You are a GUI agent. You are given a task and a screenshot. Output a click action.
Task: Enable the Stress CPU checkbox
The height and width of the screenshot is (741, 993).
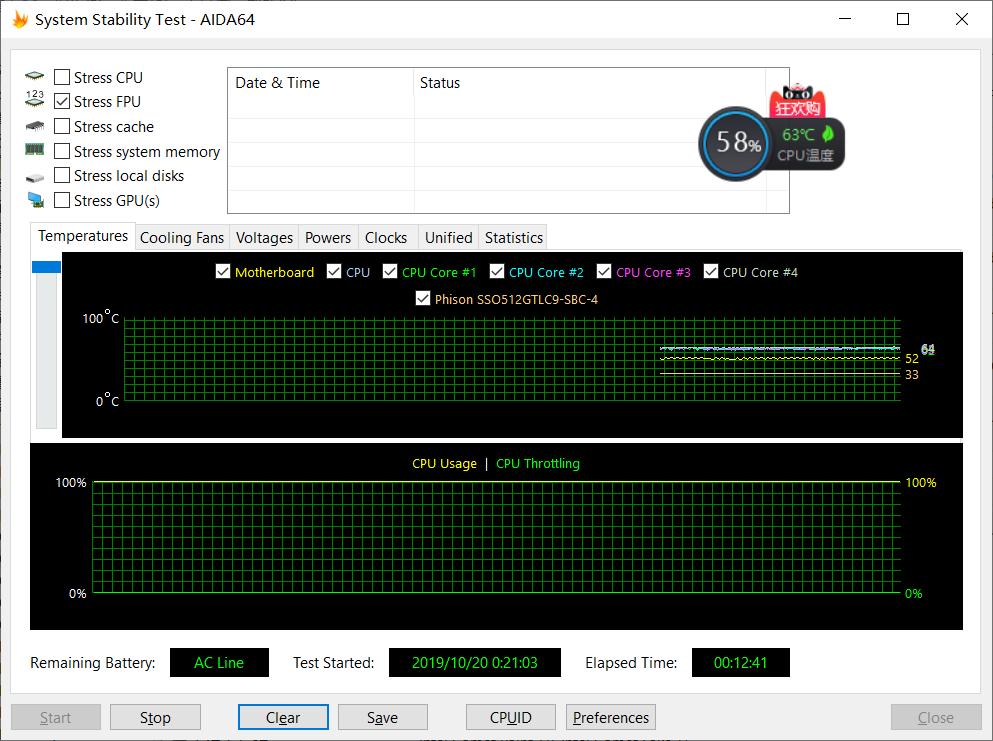pyautogui.click(x=62, y=77)
